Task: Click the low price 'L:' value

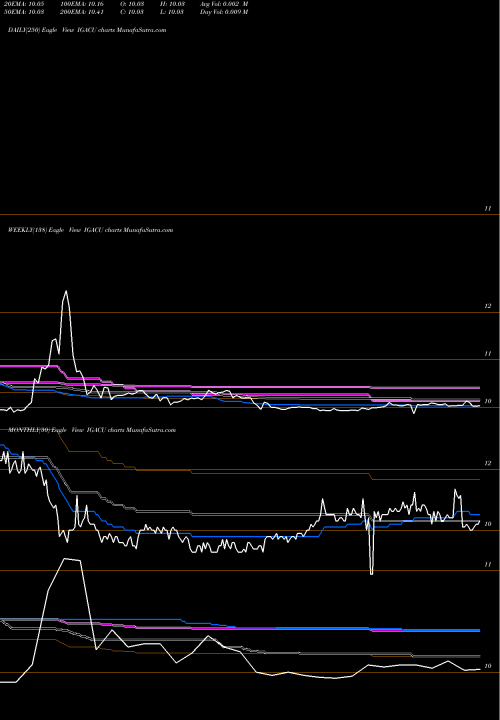Action: coord(172,12)
